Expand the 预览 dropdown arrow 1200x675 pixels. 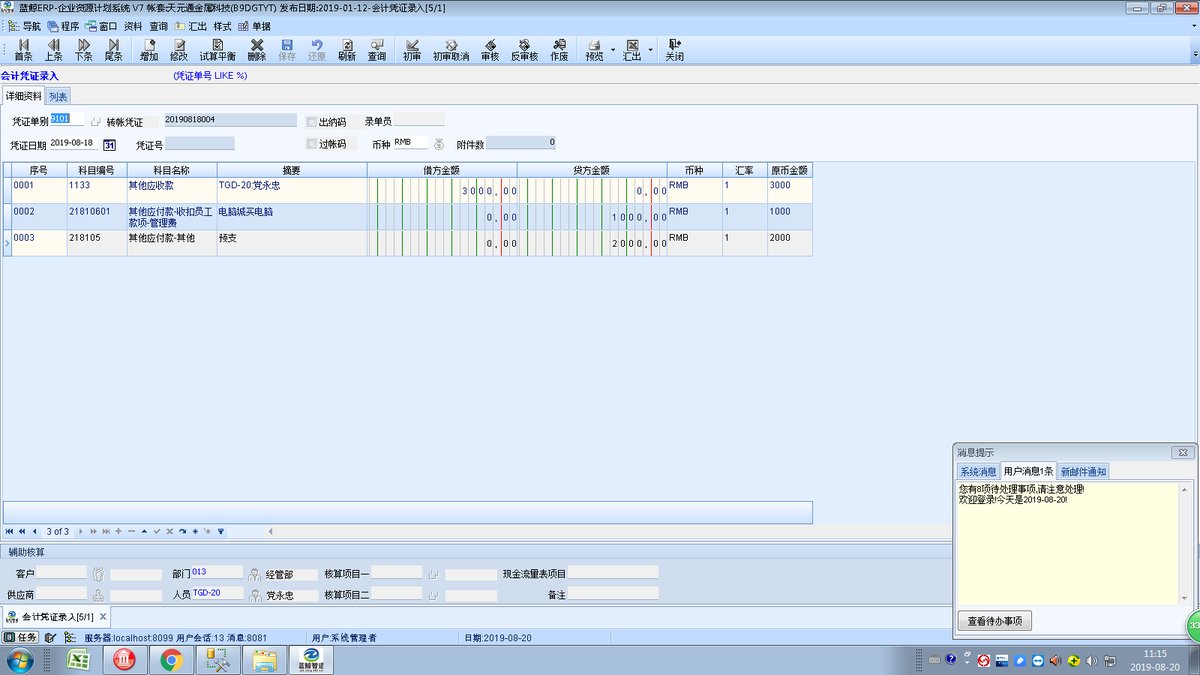[x=613, y=50]
